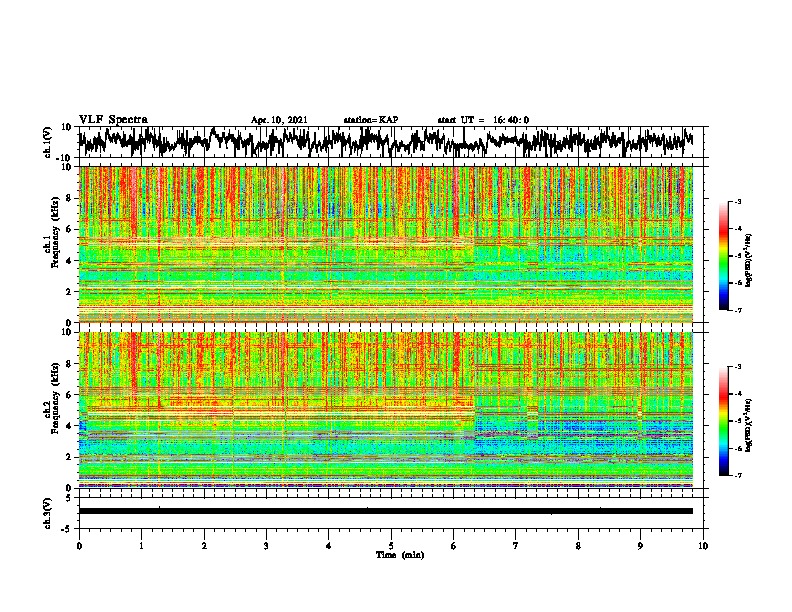Click the "8" kHz tick on ch.1 spectrogram axis
Viewport: 792px width, 612px height.
[x=69, y=198]
